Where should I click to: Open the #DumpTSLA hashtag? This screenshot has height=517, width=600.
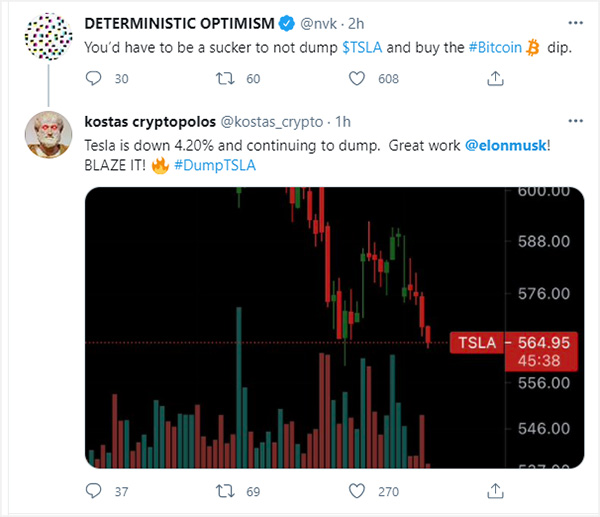point(215,165)
